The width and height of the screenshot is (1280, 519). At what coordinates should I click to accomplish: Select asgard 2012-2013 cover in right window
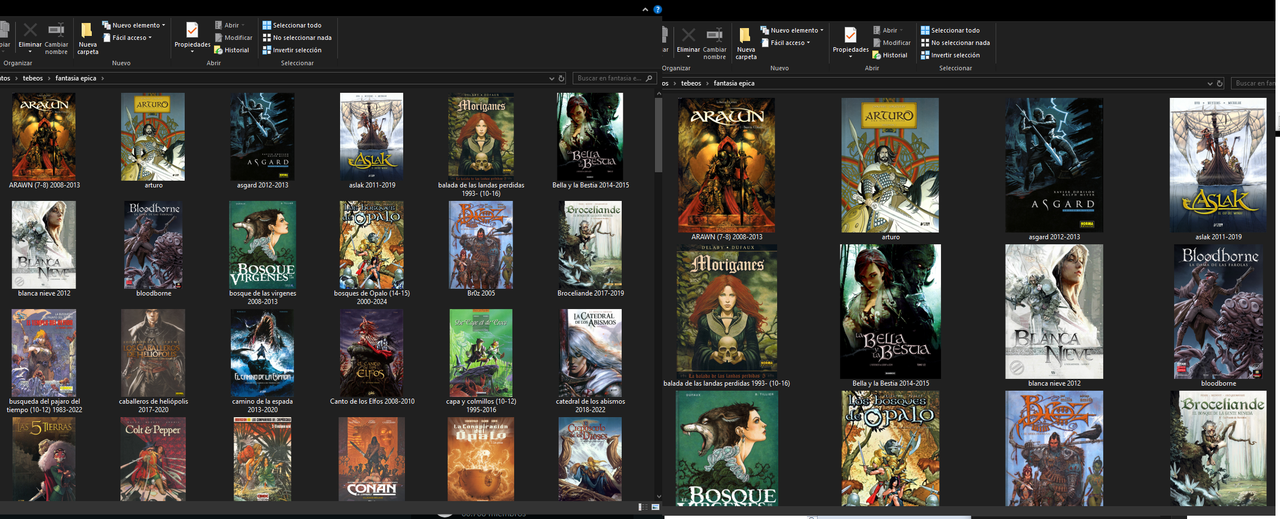tap(1054, 165)
